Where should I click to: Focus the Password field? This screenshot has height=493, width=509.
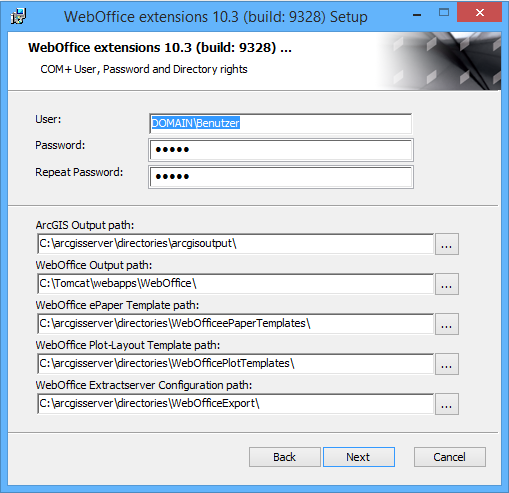(x=281, y=150)
